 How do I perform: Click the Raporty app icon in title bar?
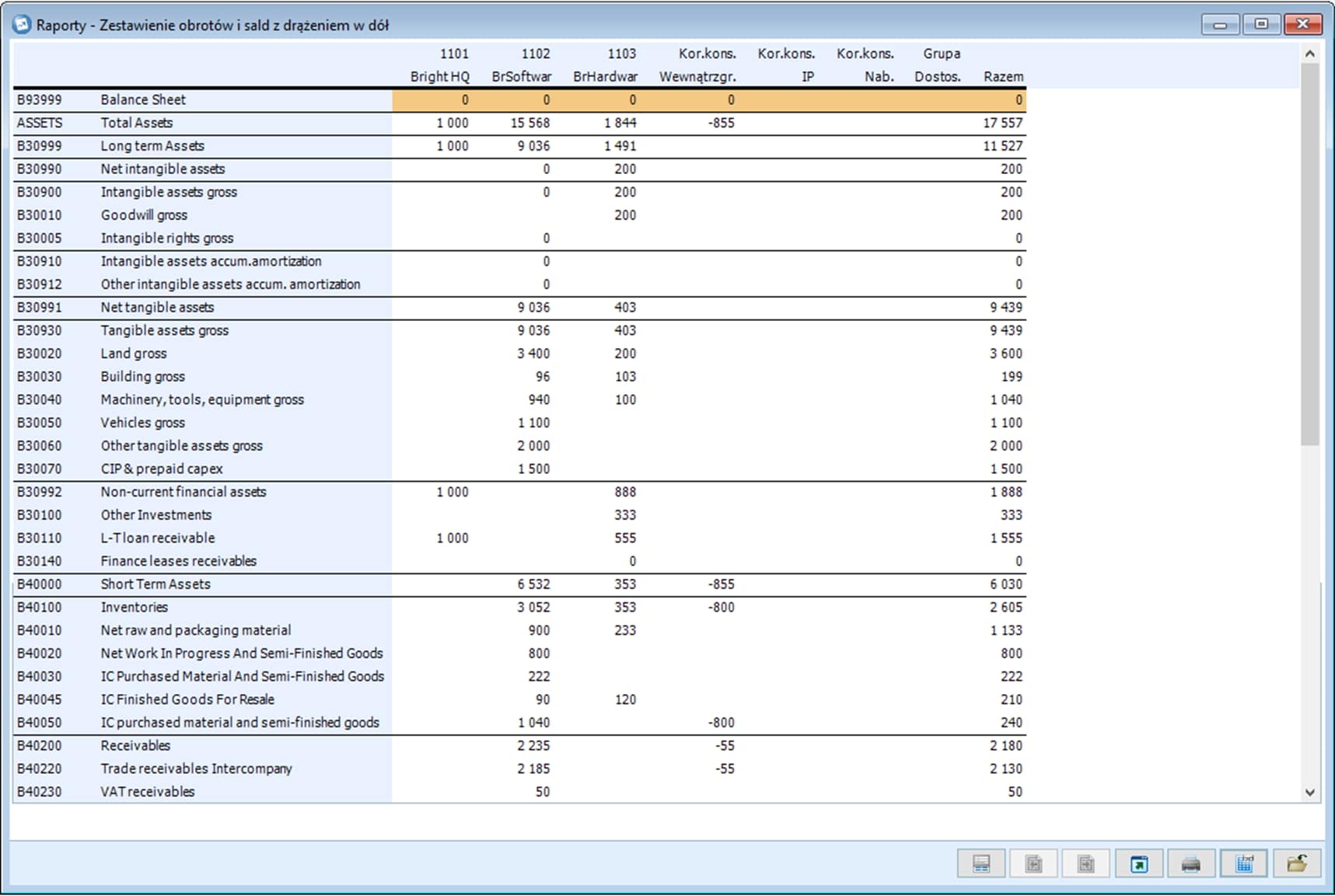click(x=22, y=25)
